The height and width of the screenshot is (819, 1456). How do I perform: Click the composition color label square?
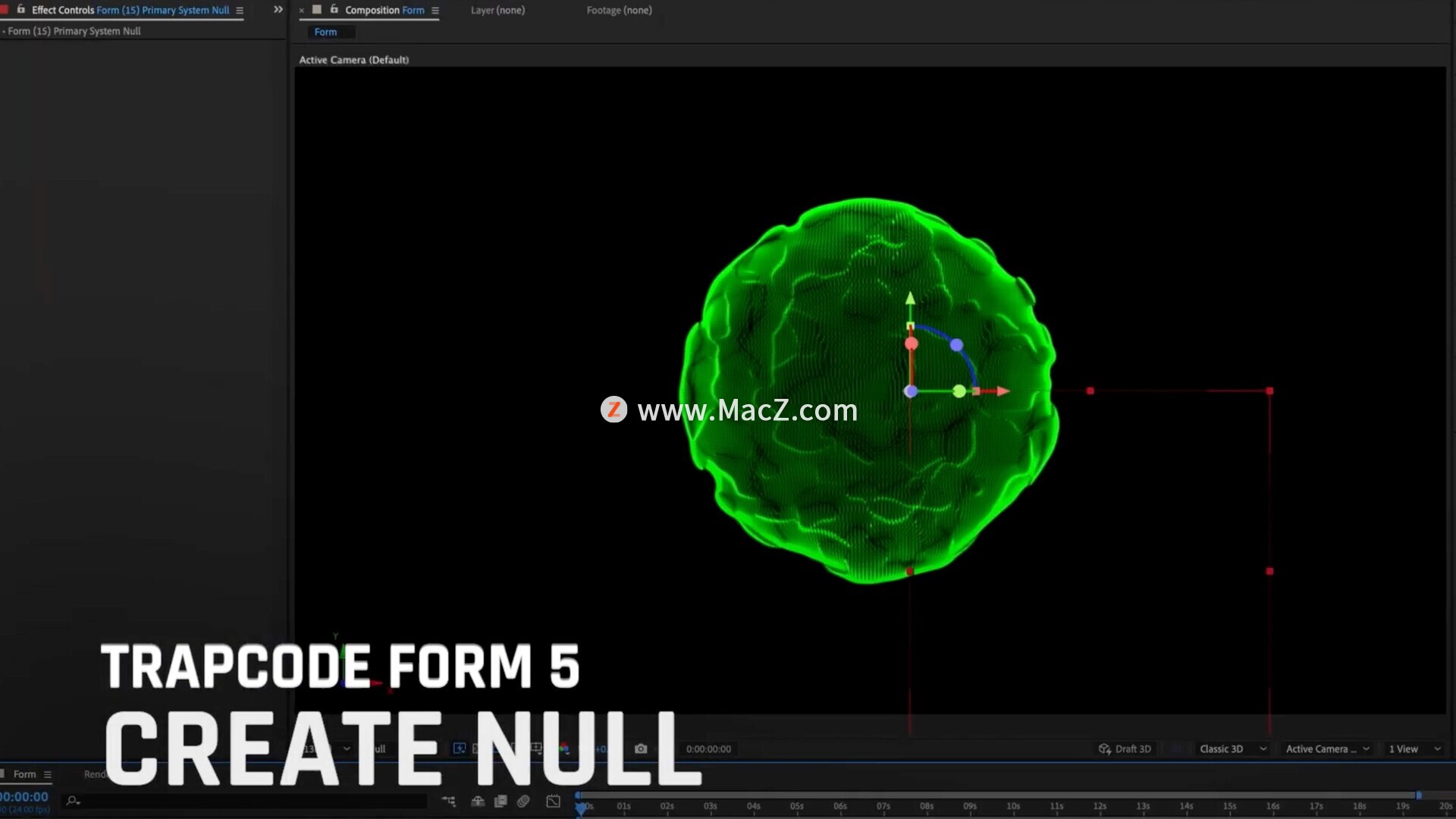point(317,10)
